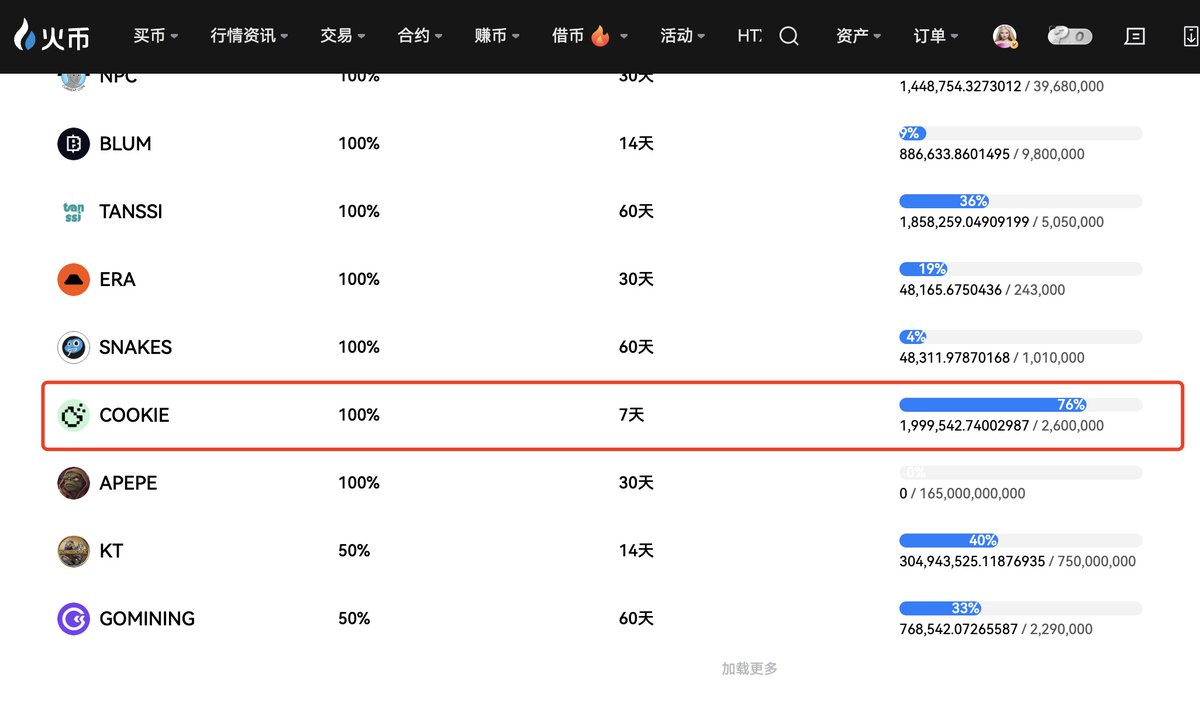Click the 30天 term in the ERA row

coord(636,280)
